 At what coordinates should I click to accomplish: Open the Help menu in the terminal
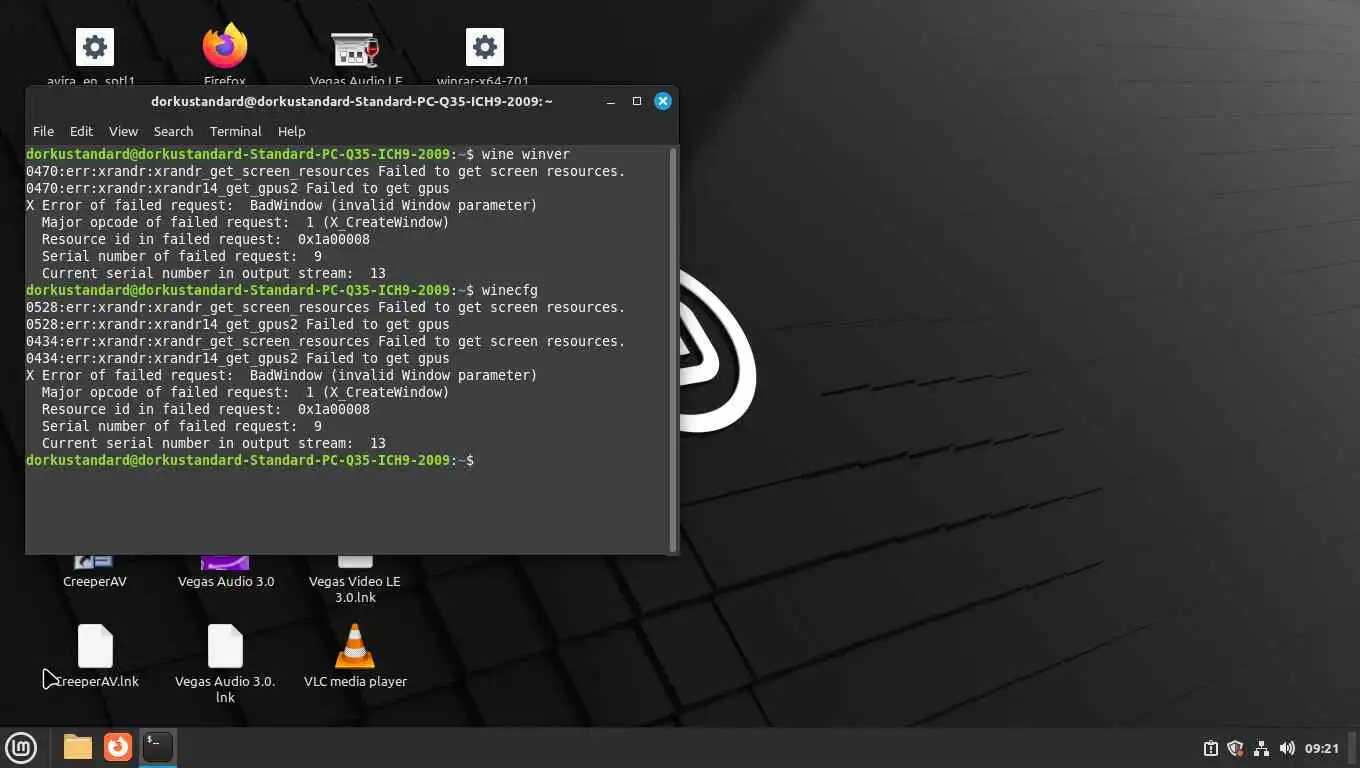click(x=291, y=131)
